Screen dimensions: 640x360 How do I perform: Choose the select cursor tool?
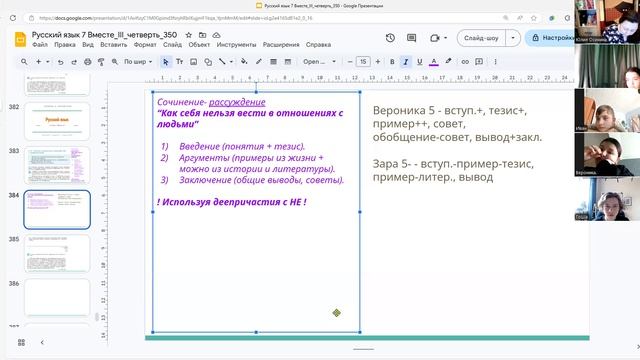point(165,62)
